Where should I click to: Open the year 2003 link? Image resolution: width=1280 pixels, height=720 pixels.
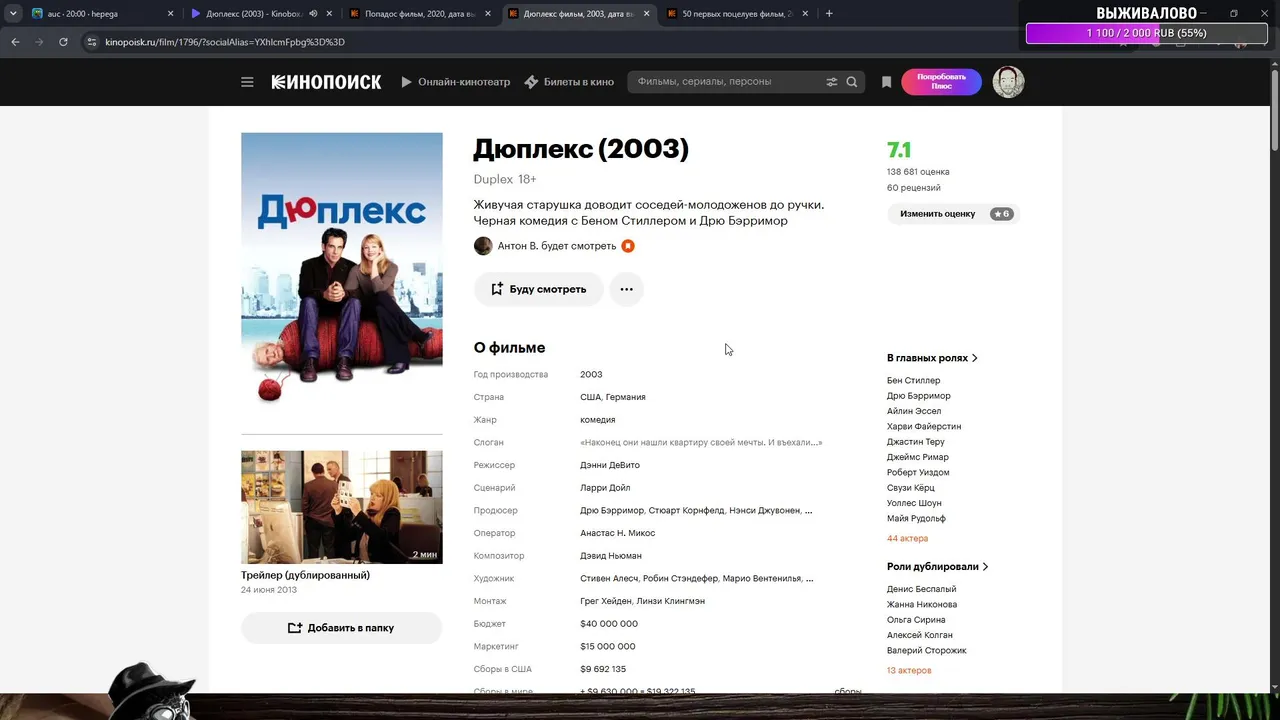[591, 375]
